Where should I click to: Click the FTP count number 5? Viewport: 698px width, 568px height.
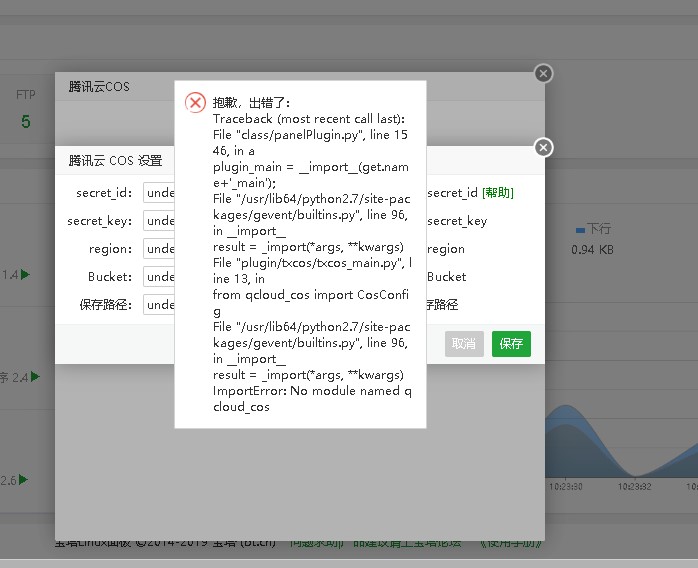pyautogui.click(x=26, y=122)
